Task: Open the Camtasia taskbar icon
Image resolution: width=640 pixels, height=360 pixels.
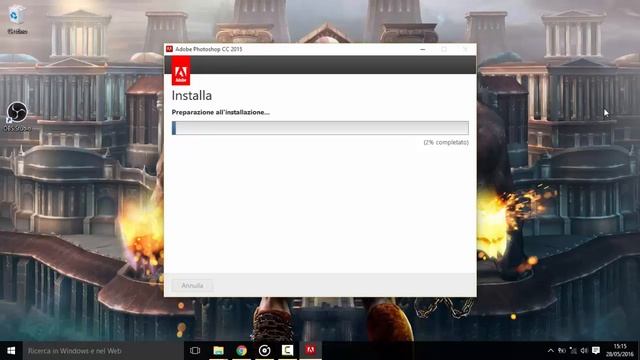Action: pos(287,351)
